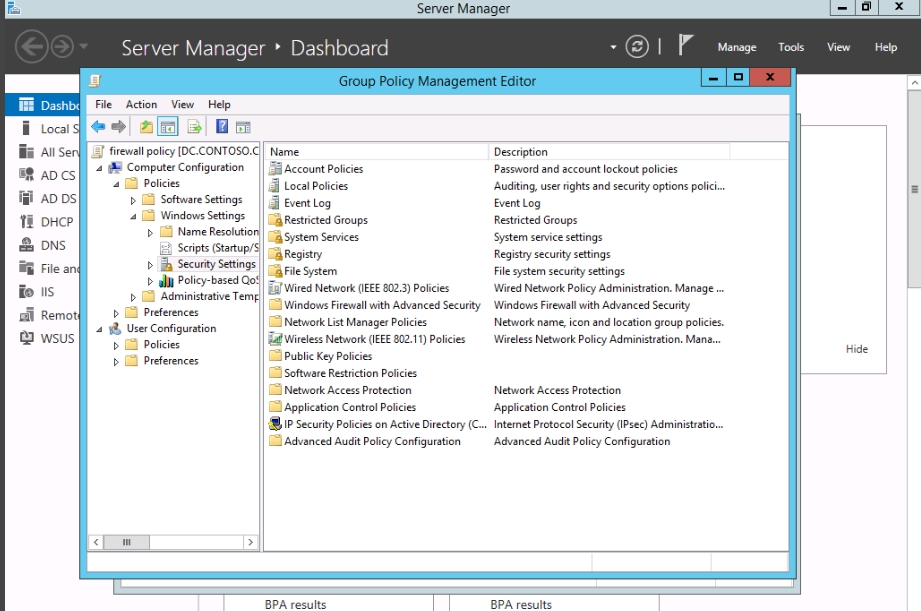Select the Event Log list item icon
Image resolution: width=921 pixels, height=611 pixels.
[x=274, y=203]
